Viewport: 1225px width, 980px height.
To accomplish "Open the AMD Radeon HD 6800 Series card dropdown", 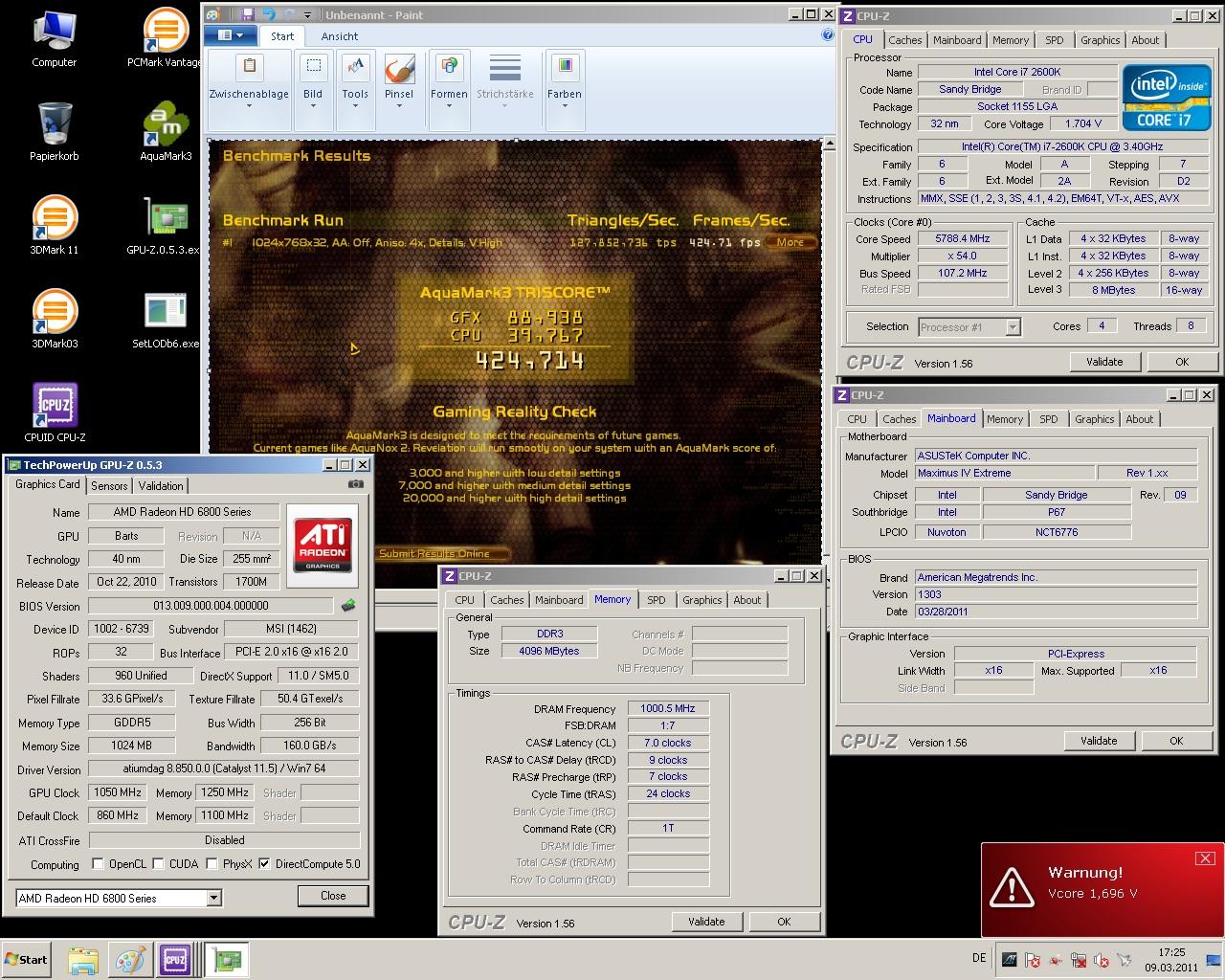I will (x=214, y=898).
